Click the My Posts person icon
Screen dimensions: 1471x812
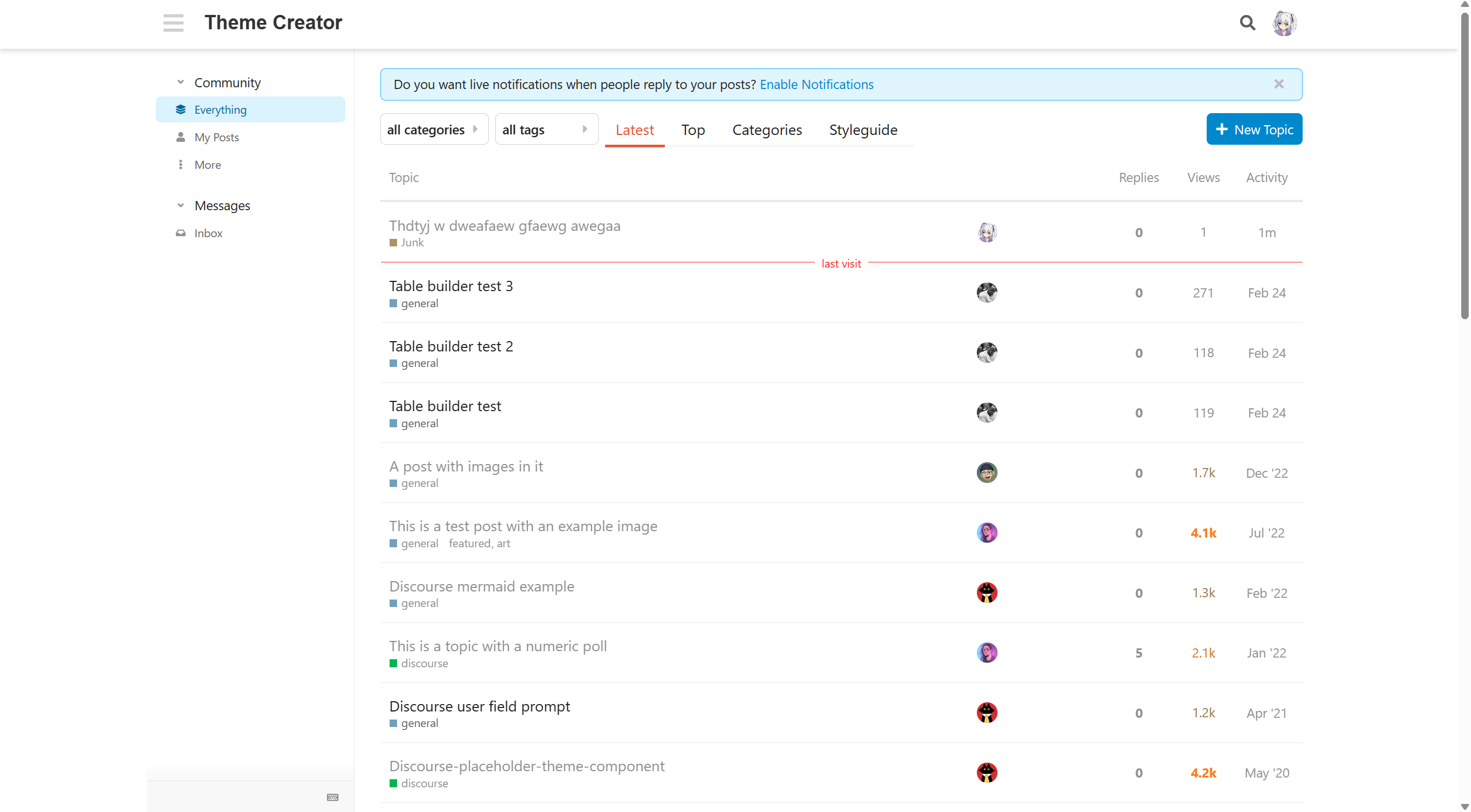(x=180, y=137)
